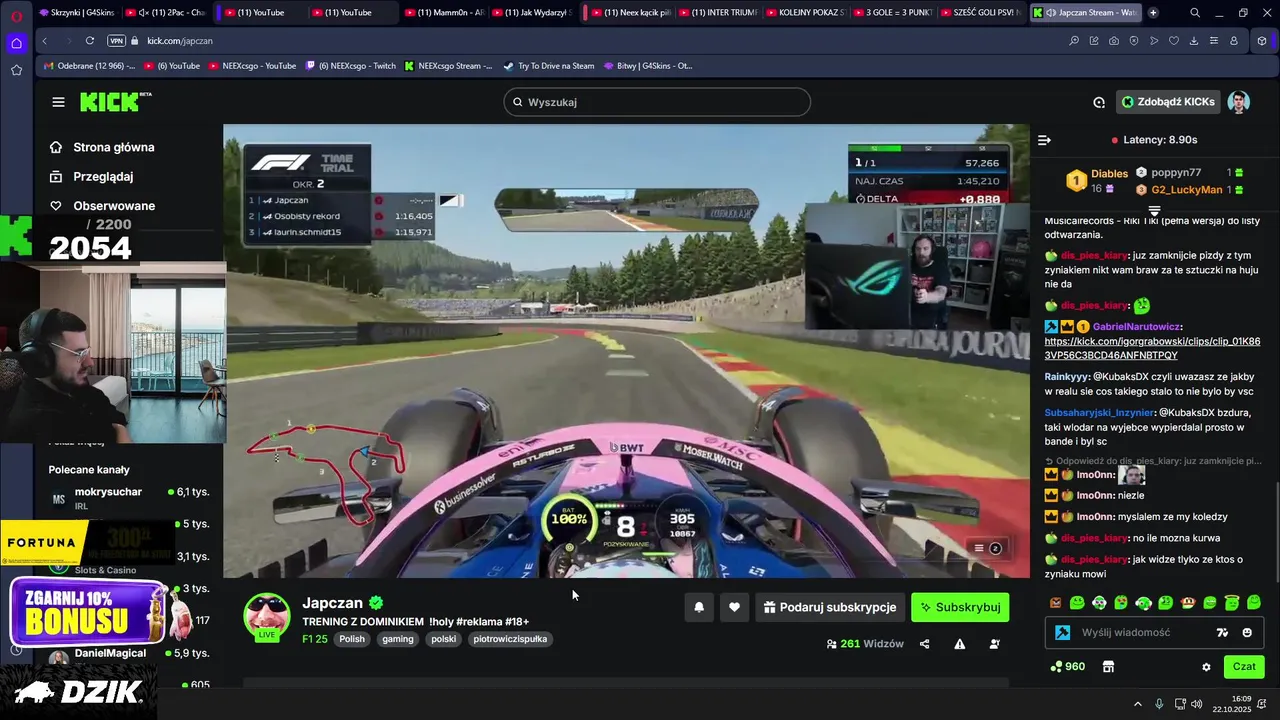This screenshot has height=720, width=1280.
Task: Open the taskbar microphone icon
Action: tap(1159, 704)
